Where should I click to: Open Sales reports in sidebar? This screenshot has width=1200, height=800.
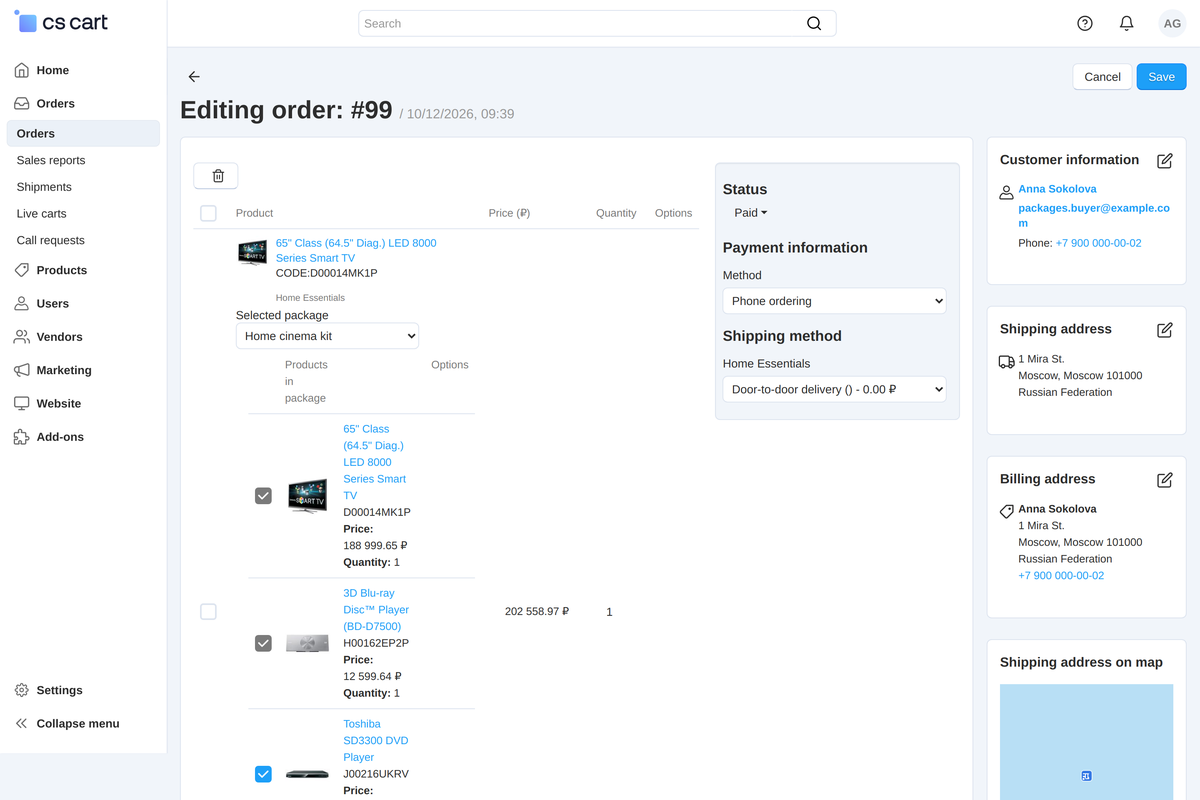click(51, 160)
